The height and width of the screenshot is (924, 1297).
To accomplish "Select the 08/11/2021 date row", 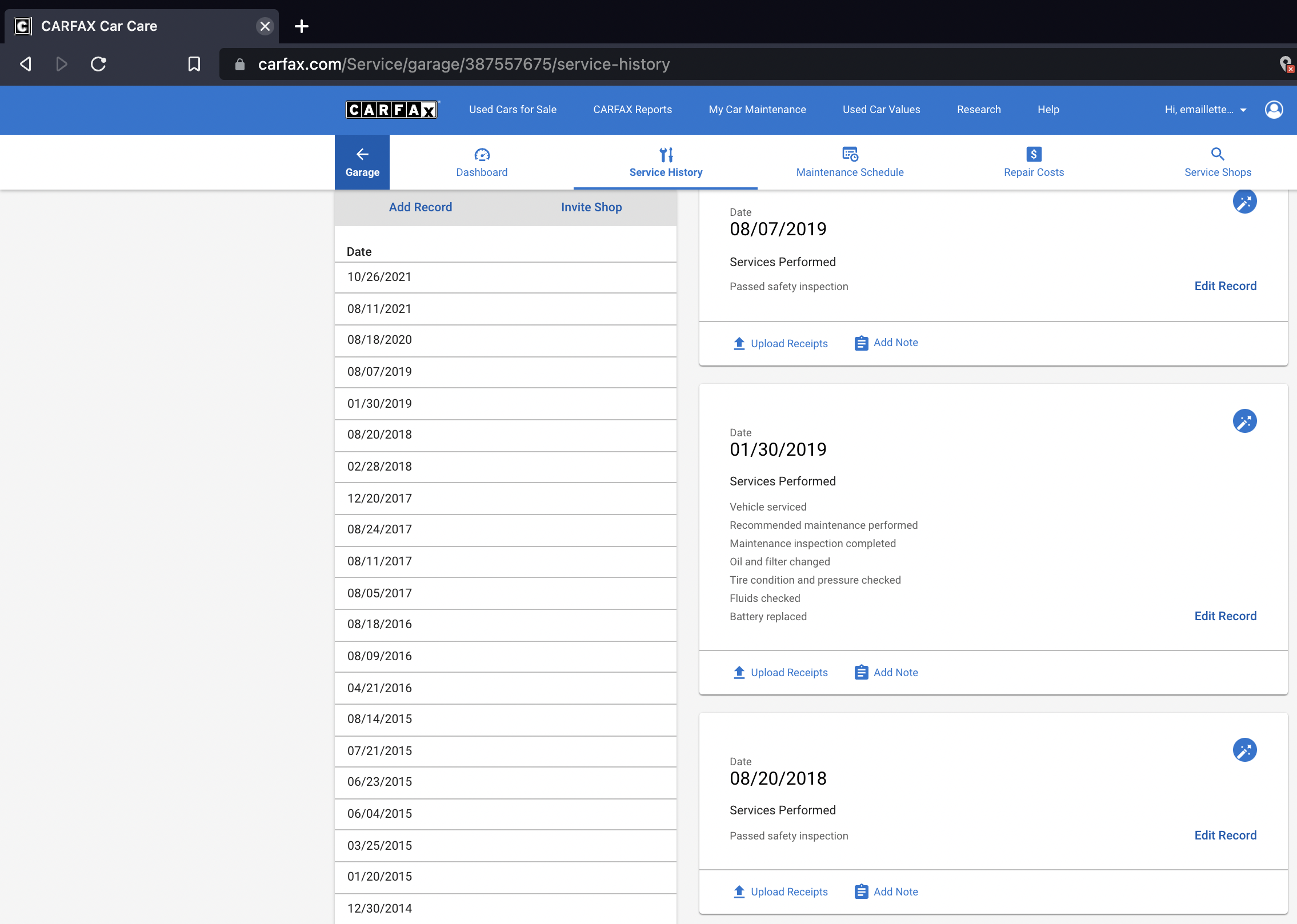I will (x=506, y=309).
